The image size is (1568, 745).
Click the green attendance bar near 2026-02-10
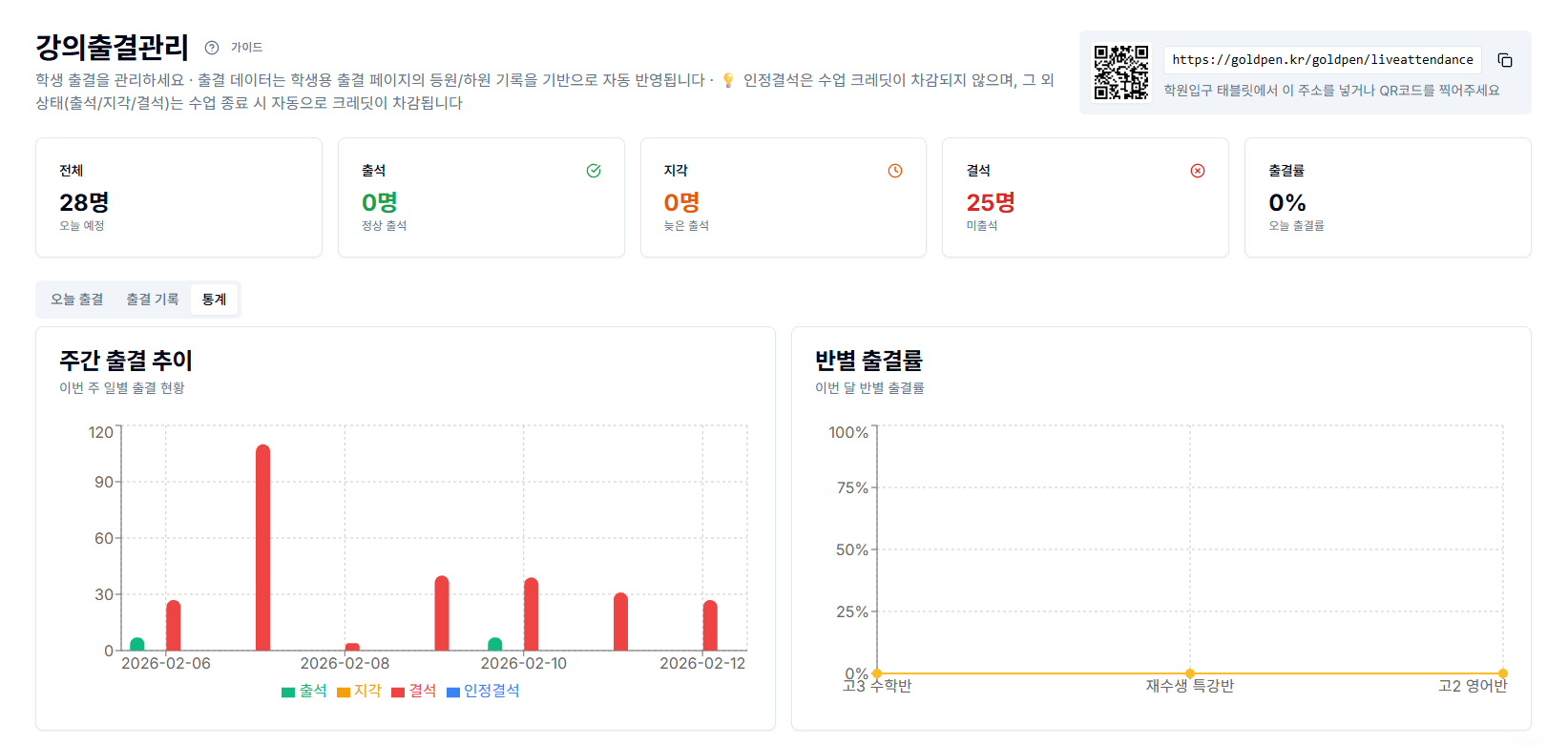494,644
